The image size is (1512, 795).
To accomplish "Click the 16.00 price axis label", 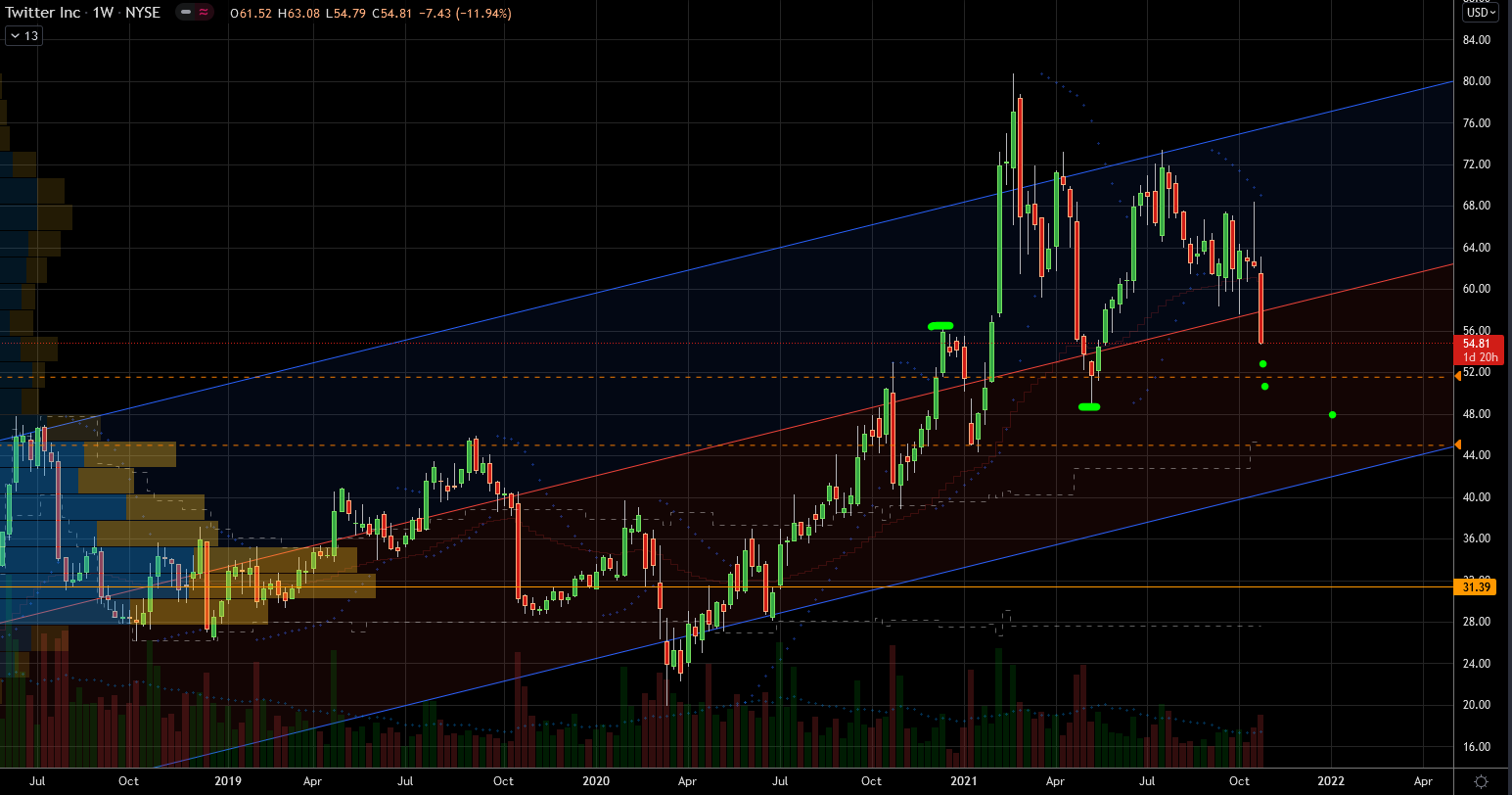I will [x=1478, y=747].
